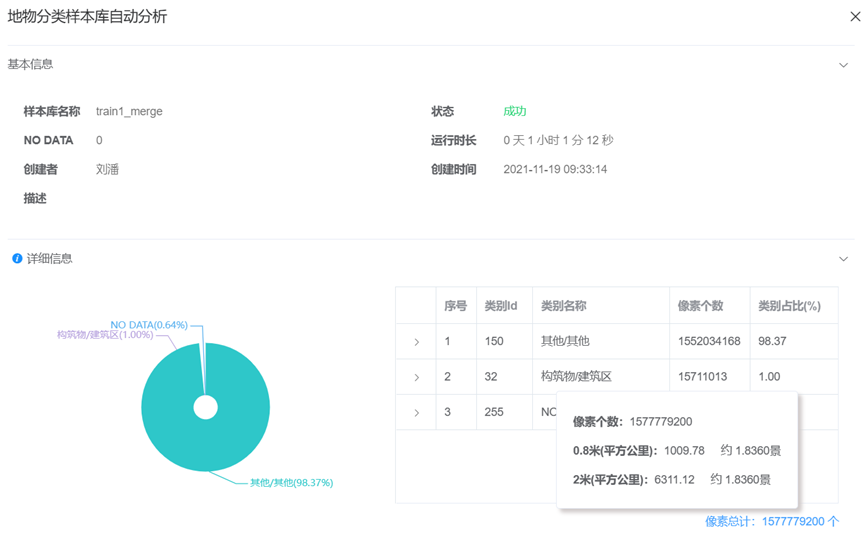Viewport: 865px width, 537px height.
Task: Close the 地物分类样本库自动分析 dialog
Action: tap(855, 17)
